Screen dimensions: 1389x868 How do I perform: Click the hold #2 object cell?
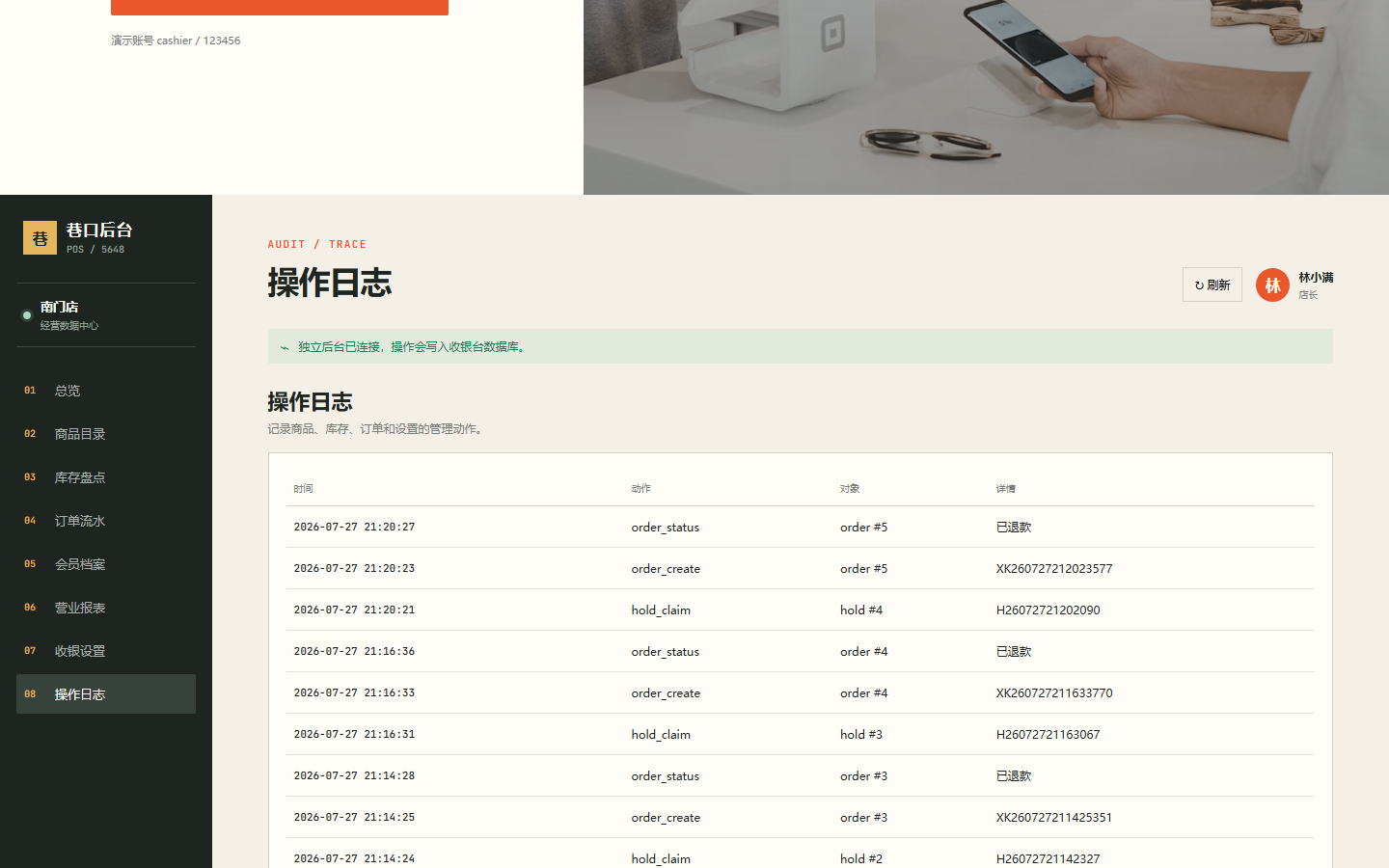(x=861, y=859)
